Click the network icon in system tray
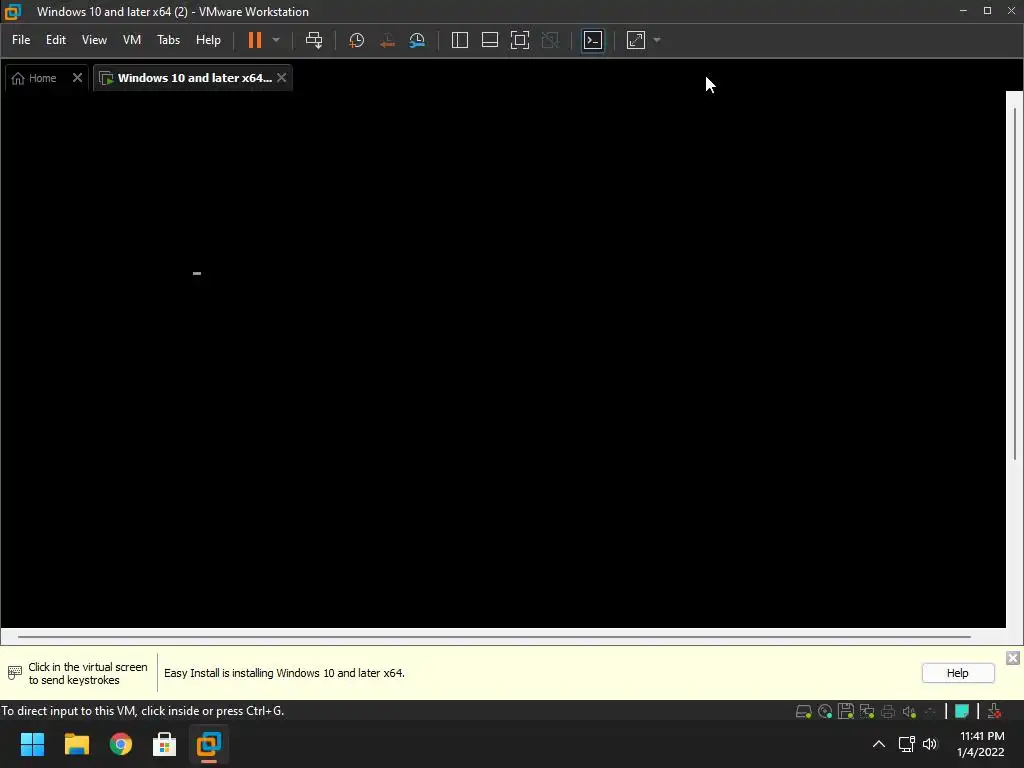 [x=906, y=744]
